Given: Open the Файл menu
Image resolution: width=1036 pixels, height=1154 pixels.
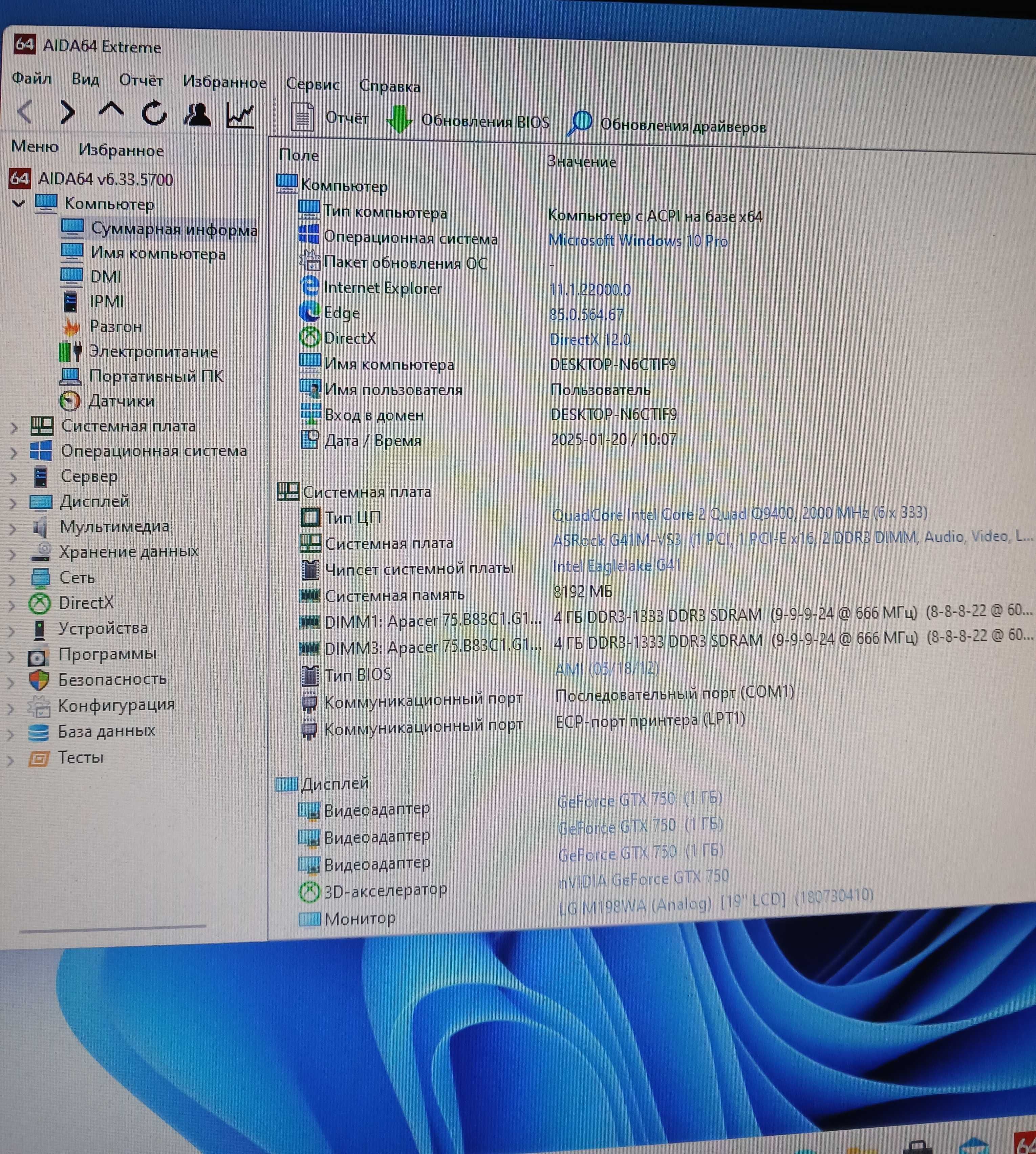Looking at the screenshot, I should [x=31, y=78].
